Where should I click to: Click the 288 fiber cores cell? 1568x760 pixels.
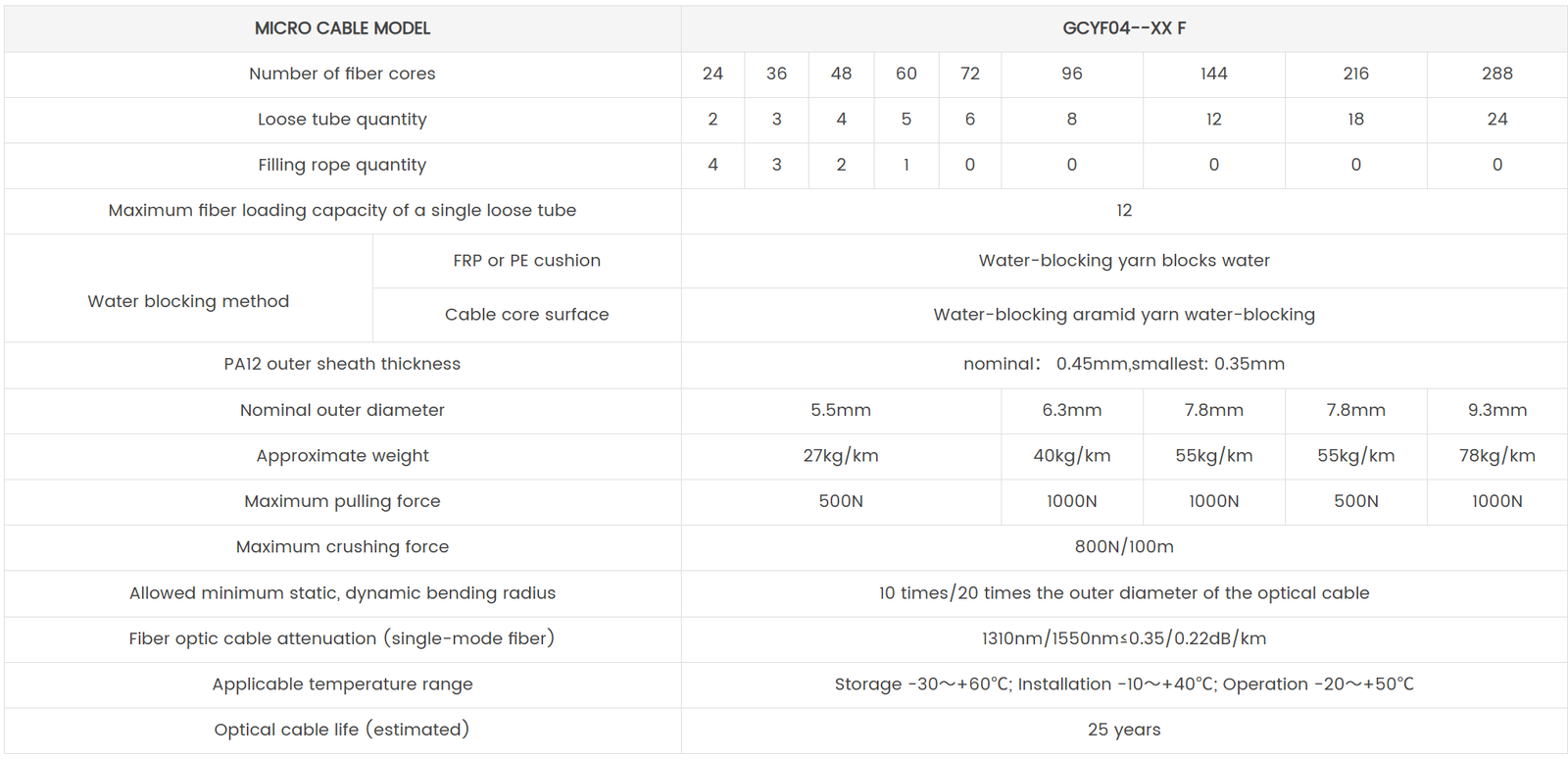[1496, 74]
